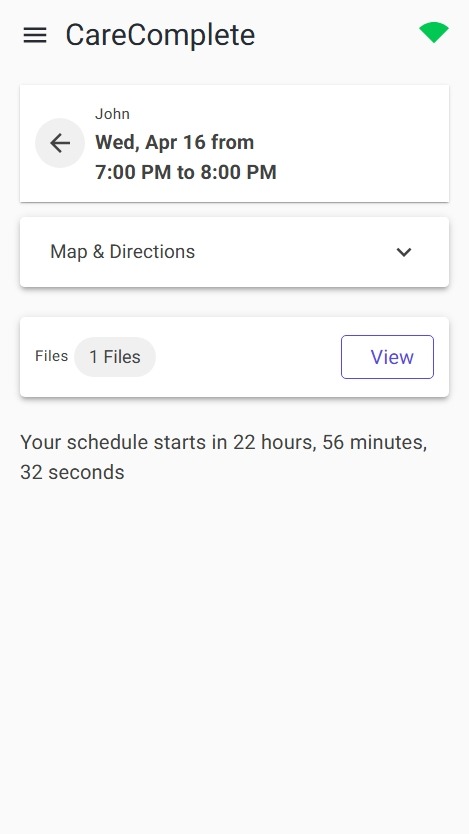Image resolution: width=469 pixels, height=834 pixels.
Task: Tap the Wed, Apr 16 schedule heading
Action: click(174, 143)
